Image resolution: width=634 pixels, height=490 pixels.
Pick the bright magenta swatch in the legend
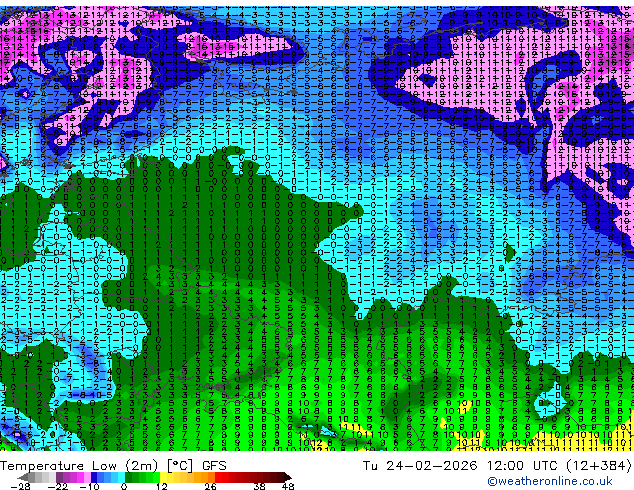tap(80, 477)
